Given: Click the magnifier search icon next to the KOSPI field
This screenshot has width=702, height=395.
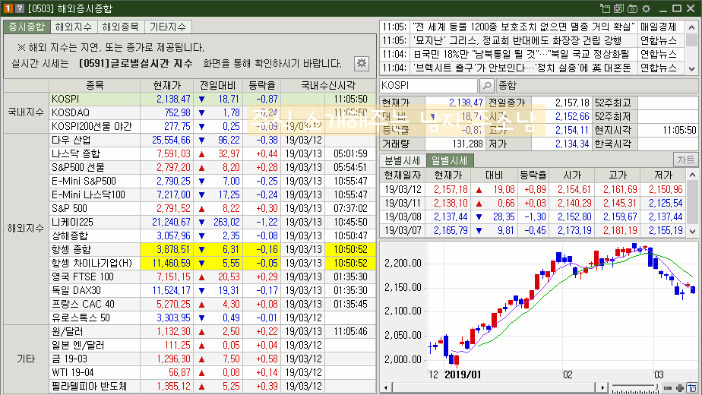Looking at the screenshot, I should click(487, 85).
